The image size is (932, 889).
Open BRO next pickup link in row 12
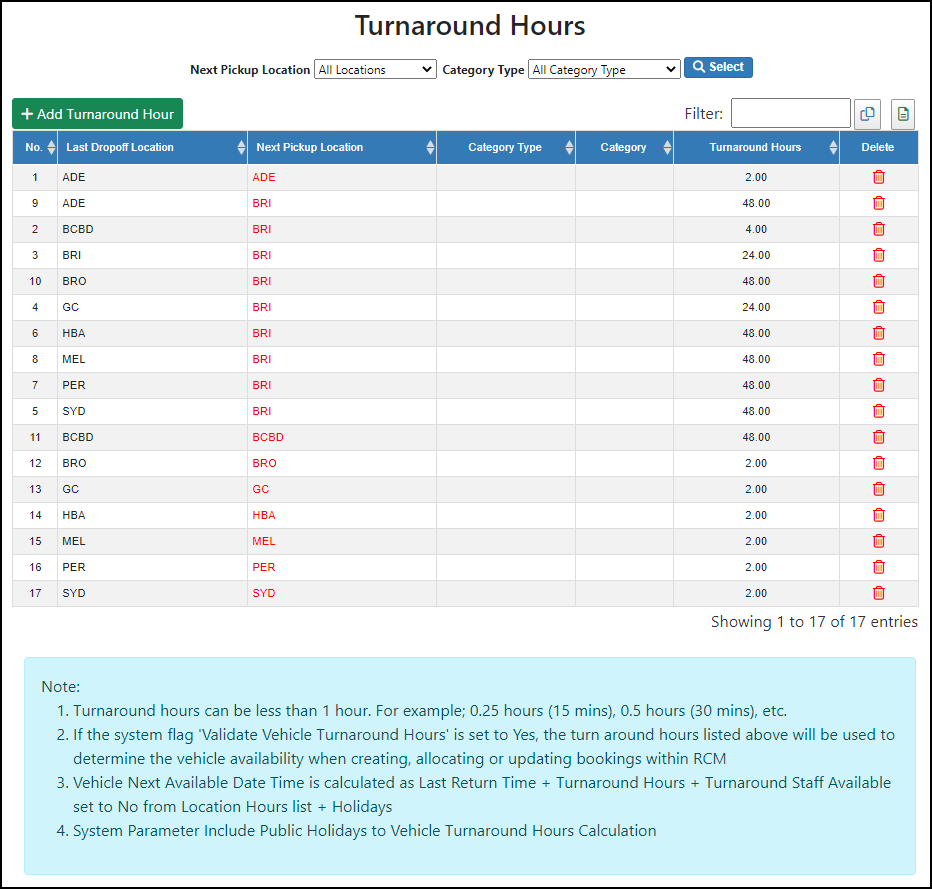pyautogui.click(x=265, y=463)
